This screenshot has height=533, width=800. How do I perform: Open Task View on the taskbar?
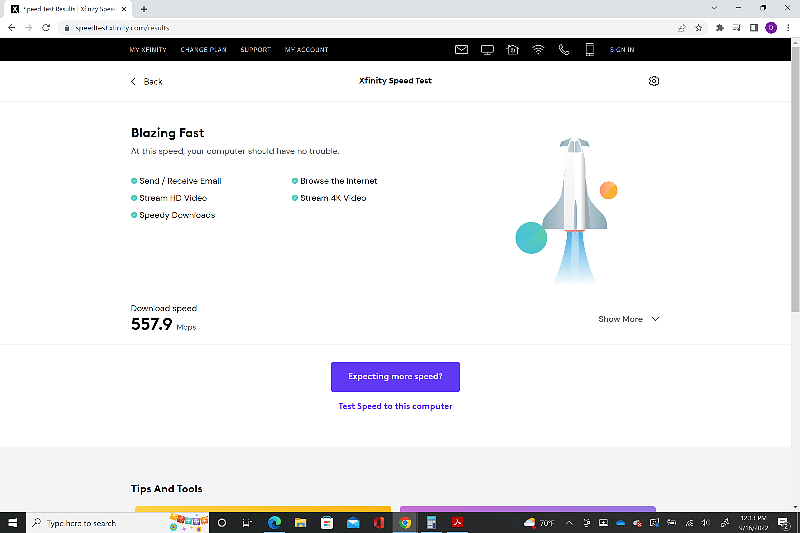(247, 523)
